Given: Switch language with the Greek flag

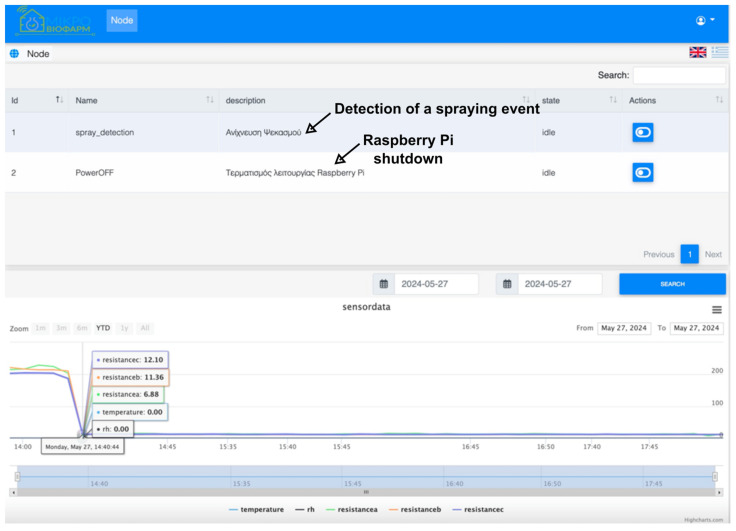Looking at the screenshot, I should click(720, 52).
